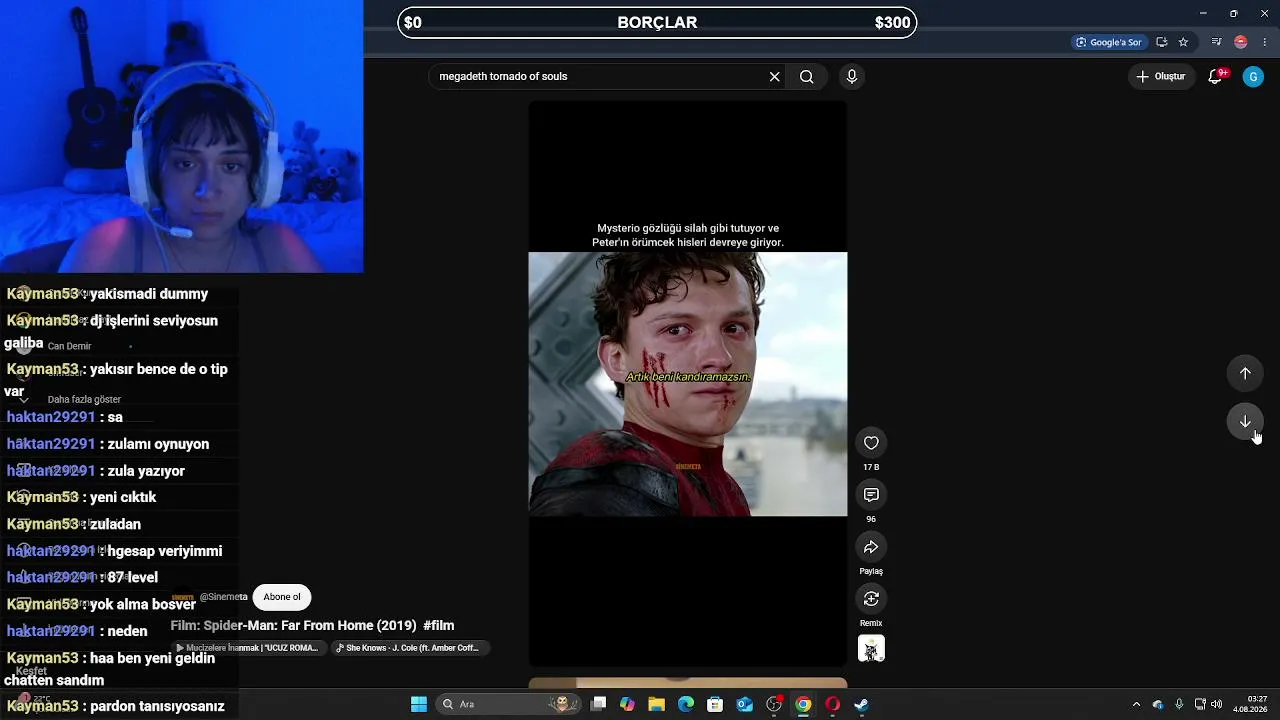Open the YouTube account avatar menu
This screenshot has width=1280, height=720.
[1253, 77]
